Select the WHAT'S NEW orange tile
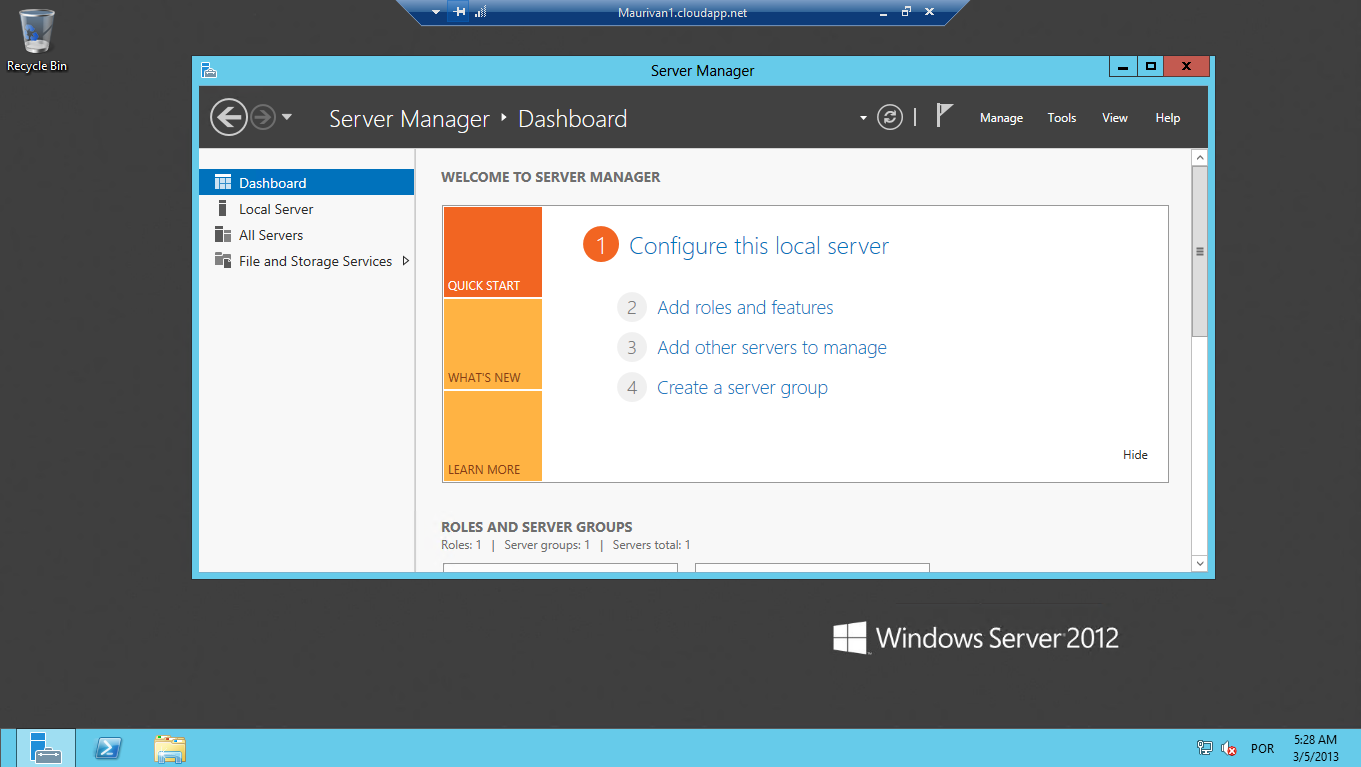Viewport: 1361px width, 767px height. point(492,344)
